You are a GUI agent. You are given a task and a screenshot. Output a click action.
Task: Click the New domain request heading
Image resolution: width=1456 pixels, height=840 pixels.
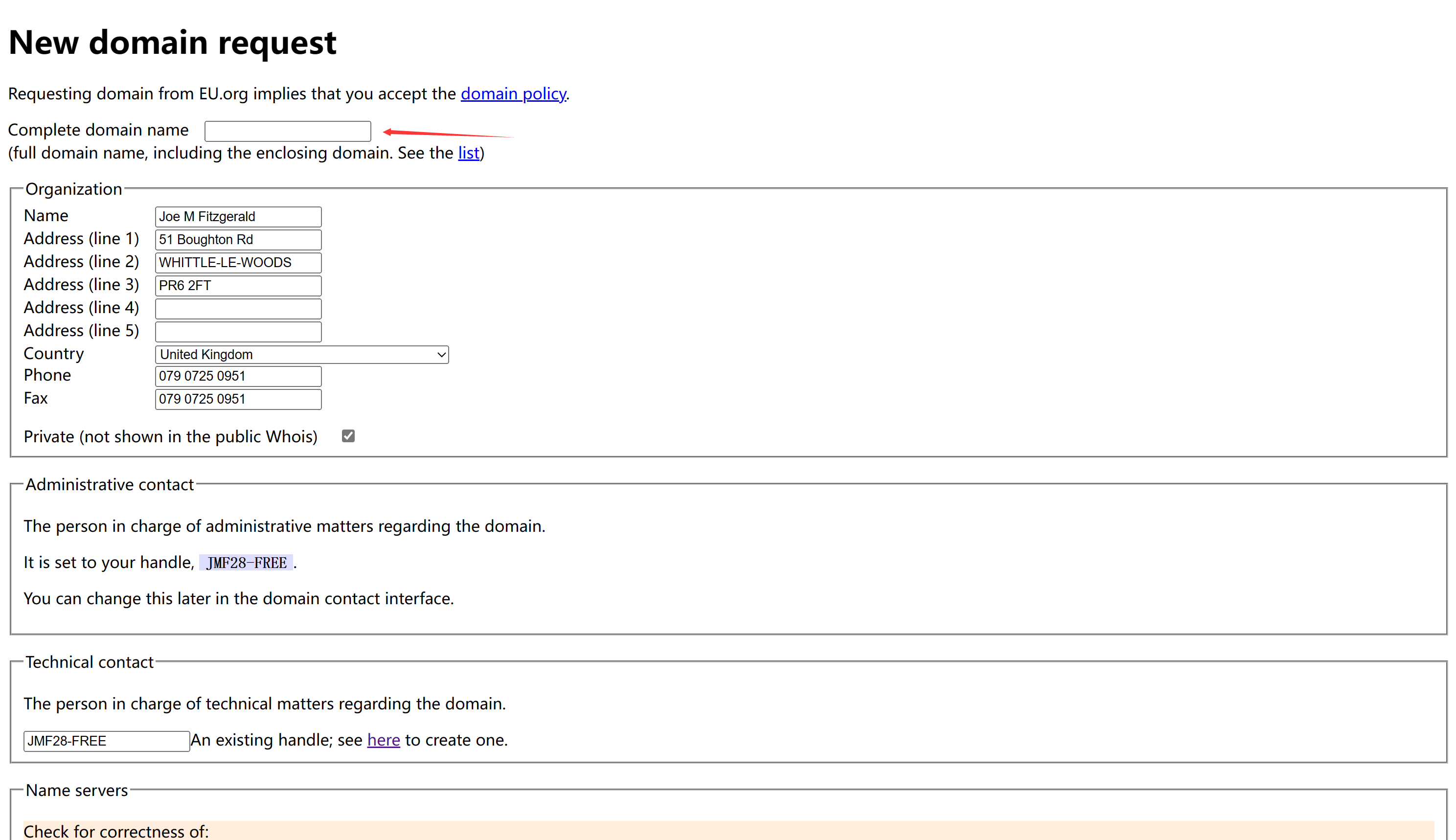pyautogui.click(x=173, y=43)
